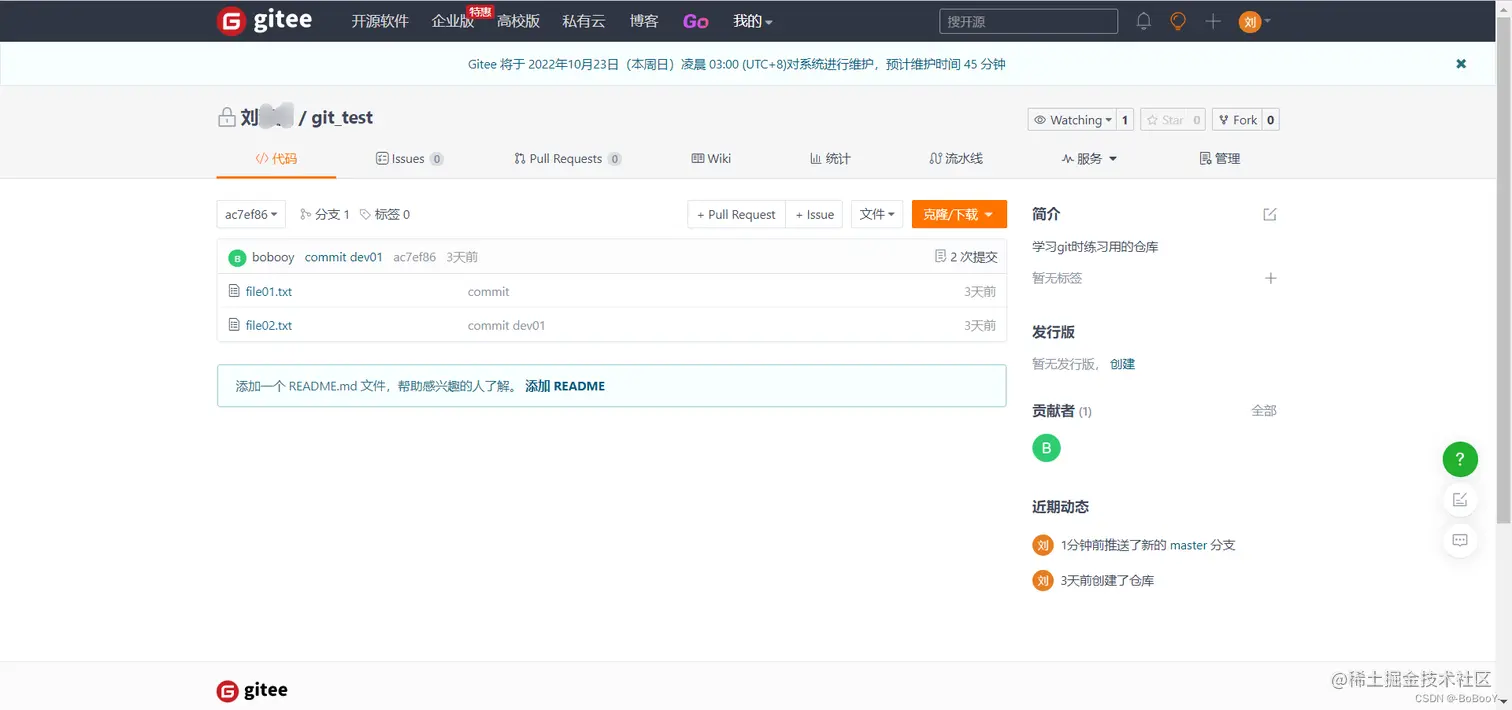Open the floating chat message icon
The height and width of the screenshot is (710, 1512).
1460,541
